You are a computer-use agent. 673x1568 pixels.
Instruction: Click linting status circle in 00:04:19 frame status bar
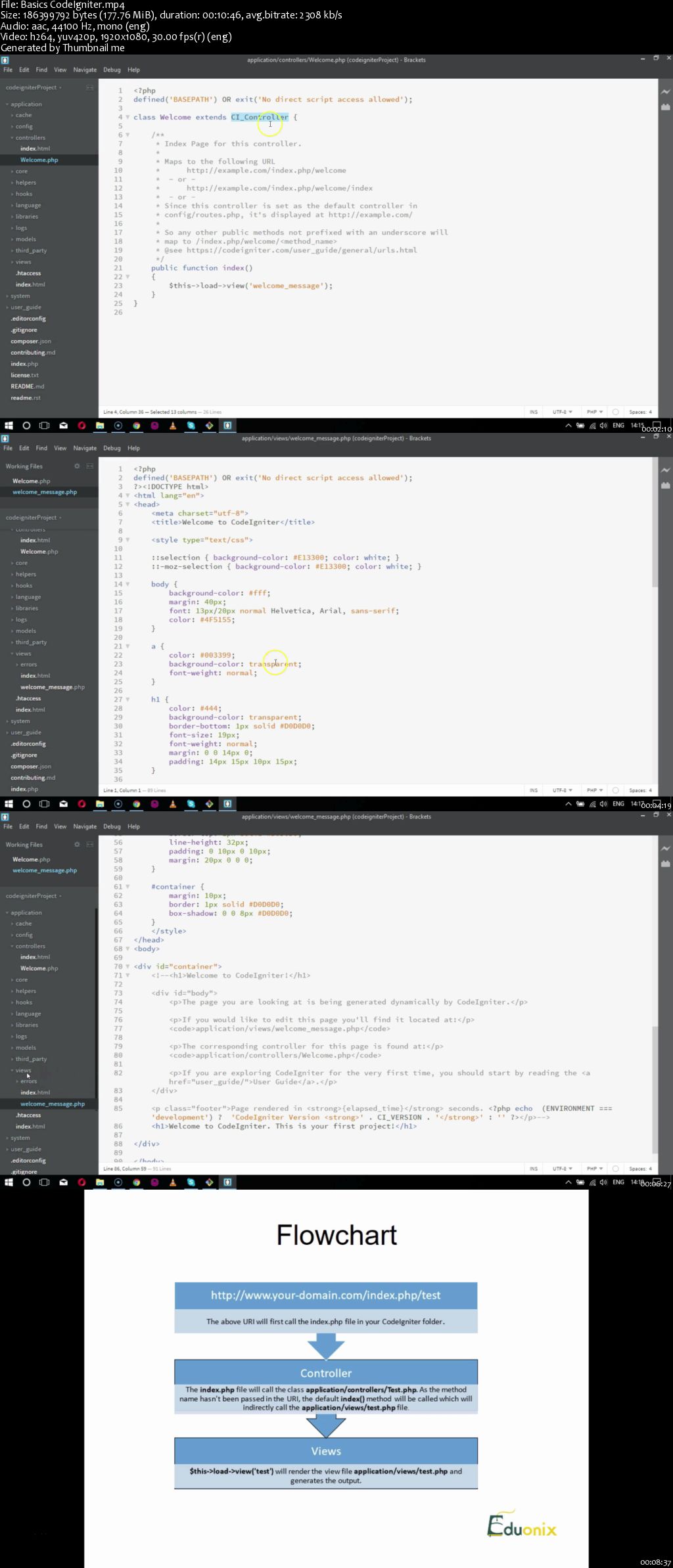(x=616, y=790)
